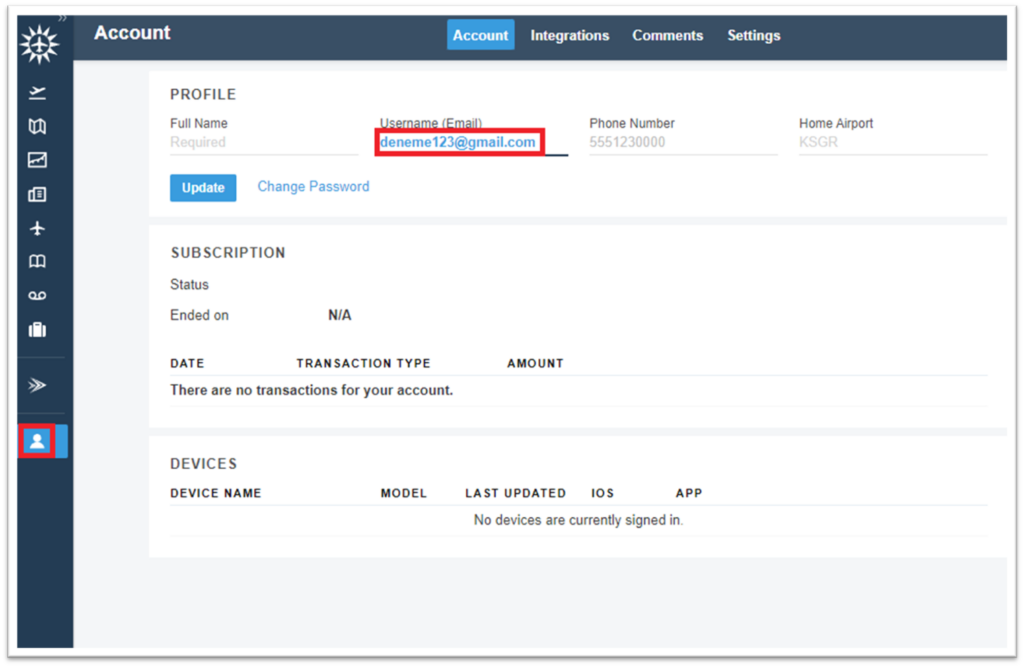Expand the sidebar with the top chevrons
This screenshot has height=667, width=1024.
(62, 18)
